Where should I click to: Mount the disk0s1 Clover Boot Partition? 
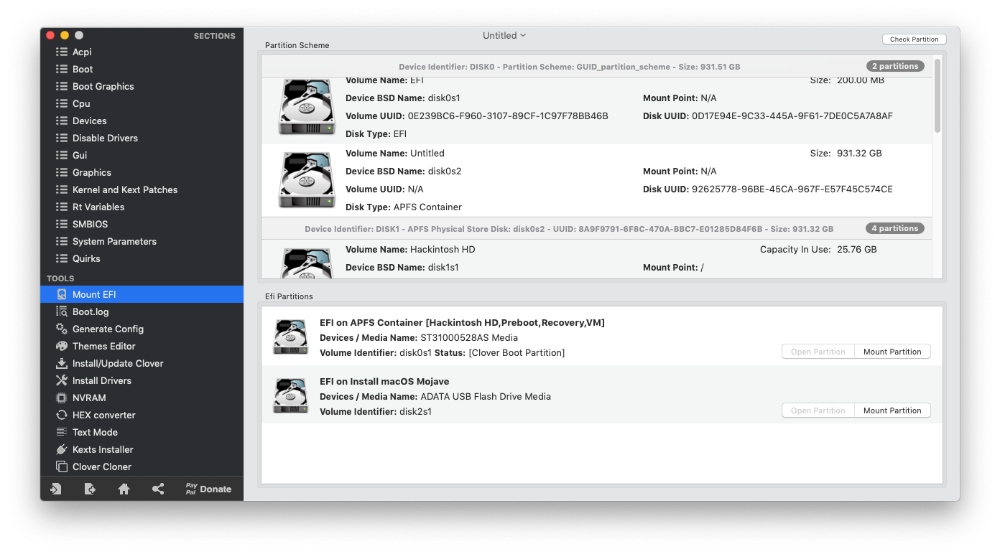click(892, 352)
